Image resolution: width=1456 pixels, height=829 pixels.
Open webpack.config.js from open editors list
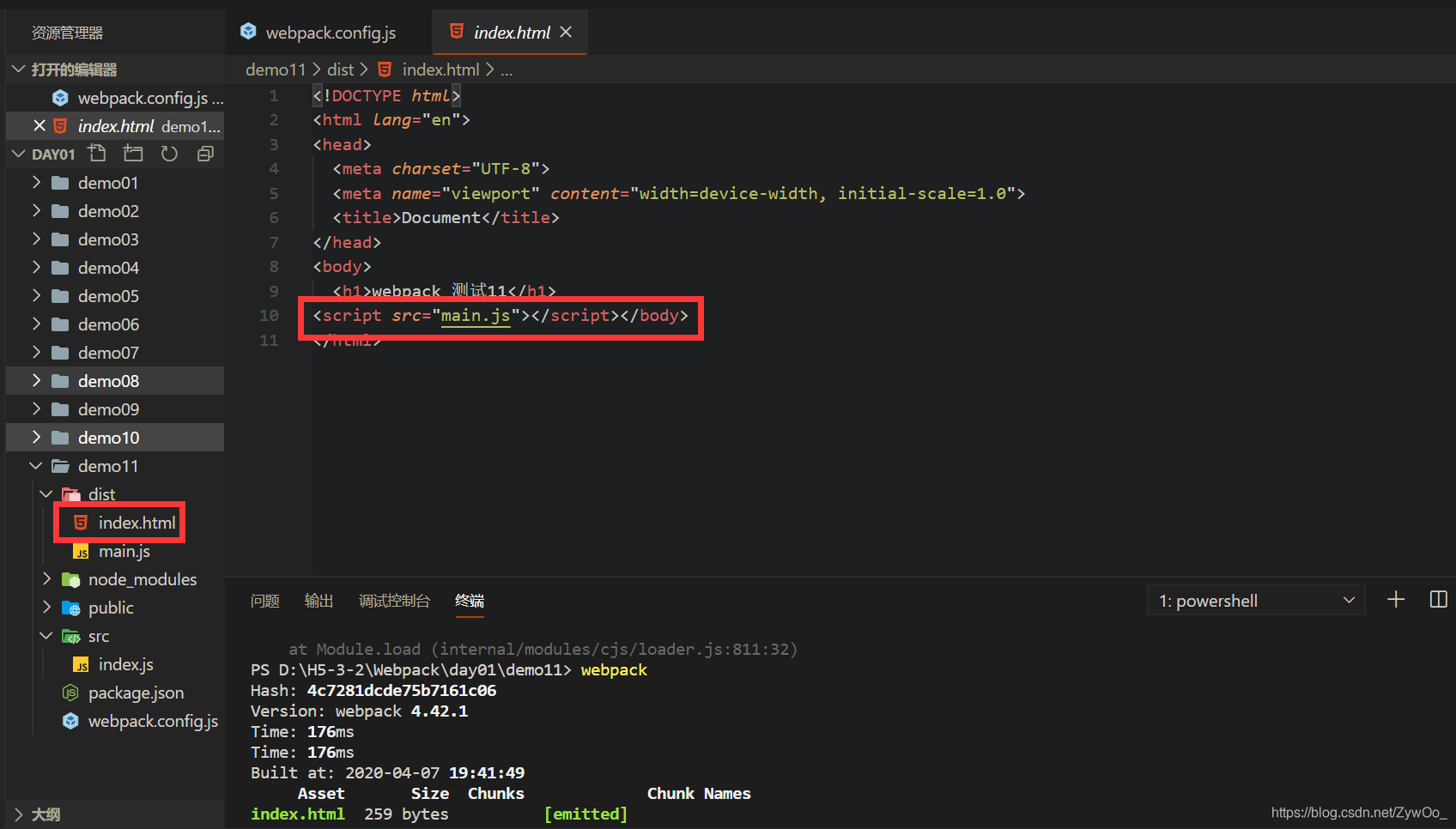115,98
